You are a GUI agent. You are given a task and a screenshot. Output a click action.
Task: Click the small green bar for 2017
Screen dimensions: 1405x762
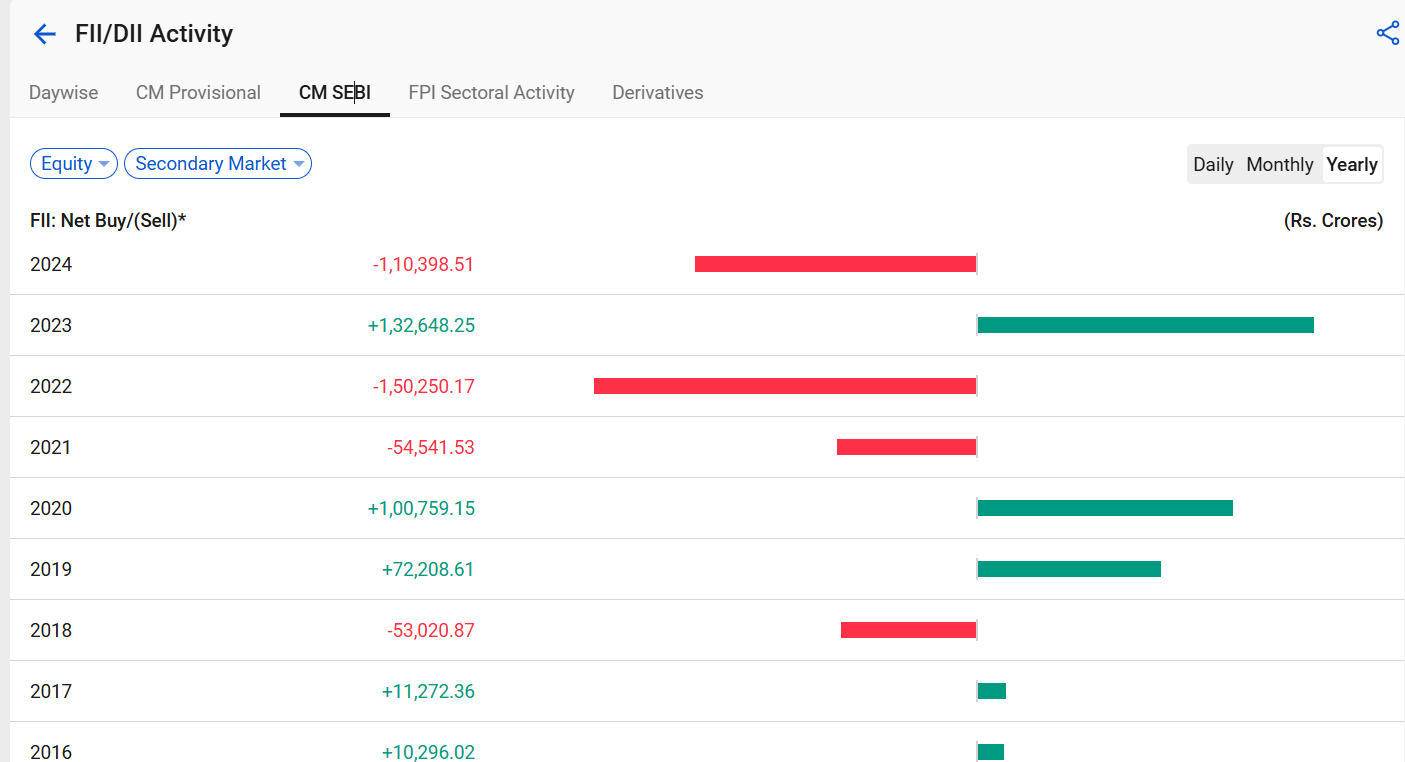pos(992,691)
